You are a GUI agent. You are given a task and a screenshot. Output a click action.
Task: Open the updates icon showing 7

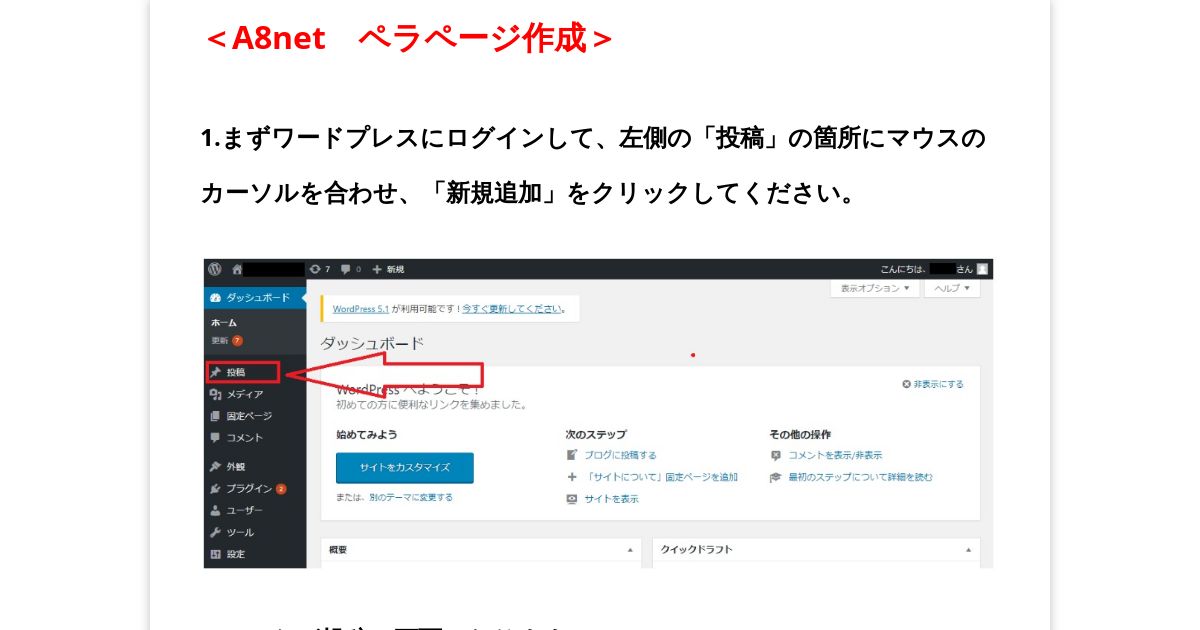(x=320, y=269)
